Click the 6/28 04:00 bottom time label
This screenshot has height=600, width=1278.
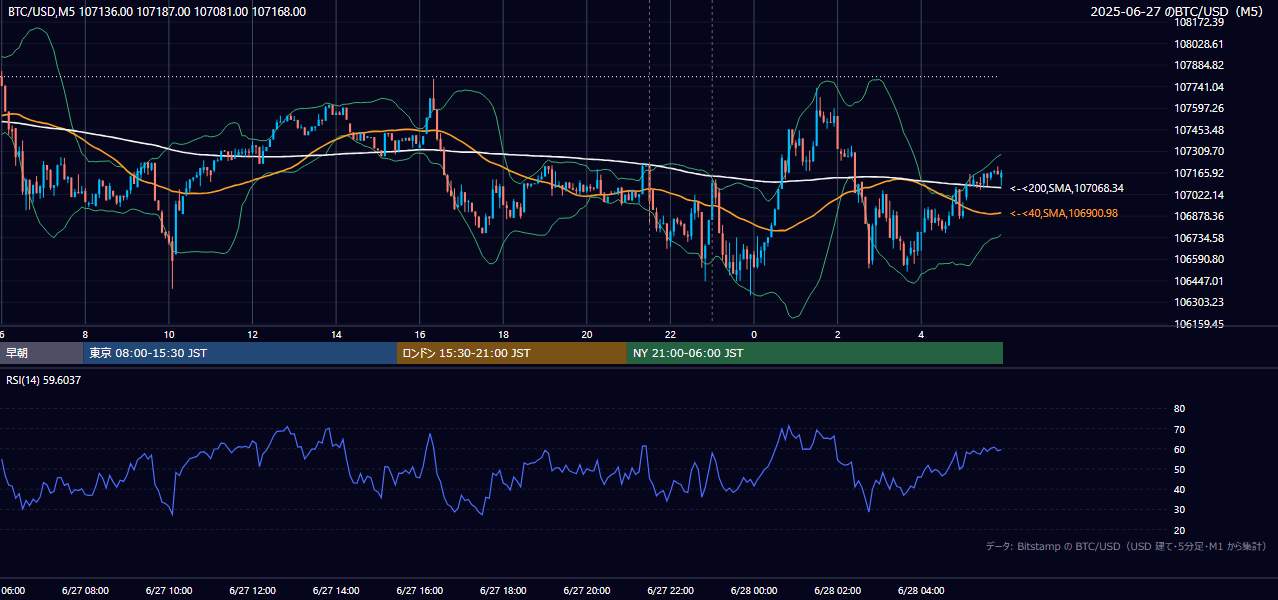(921, 591)
